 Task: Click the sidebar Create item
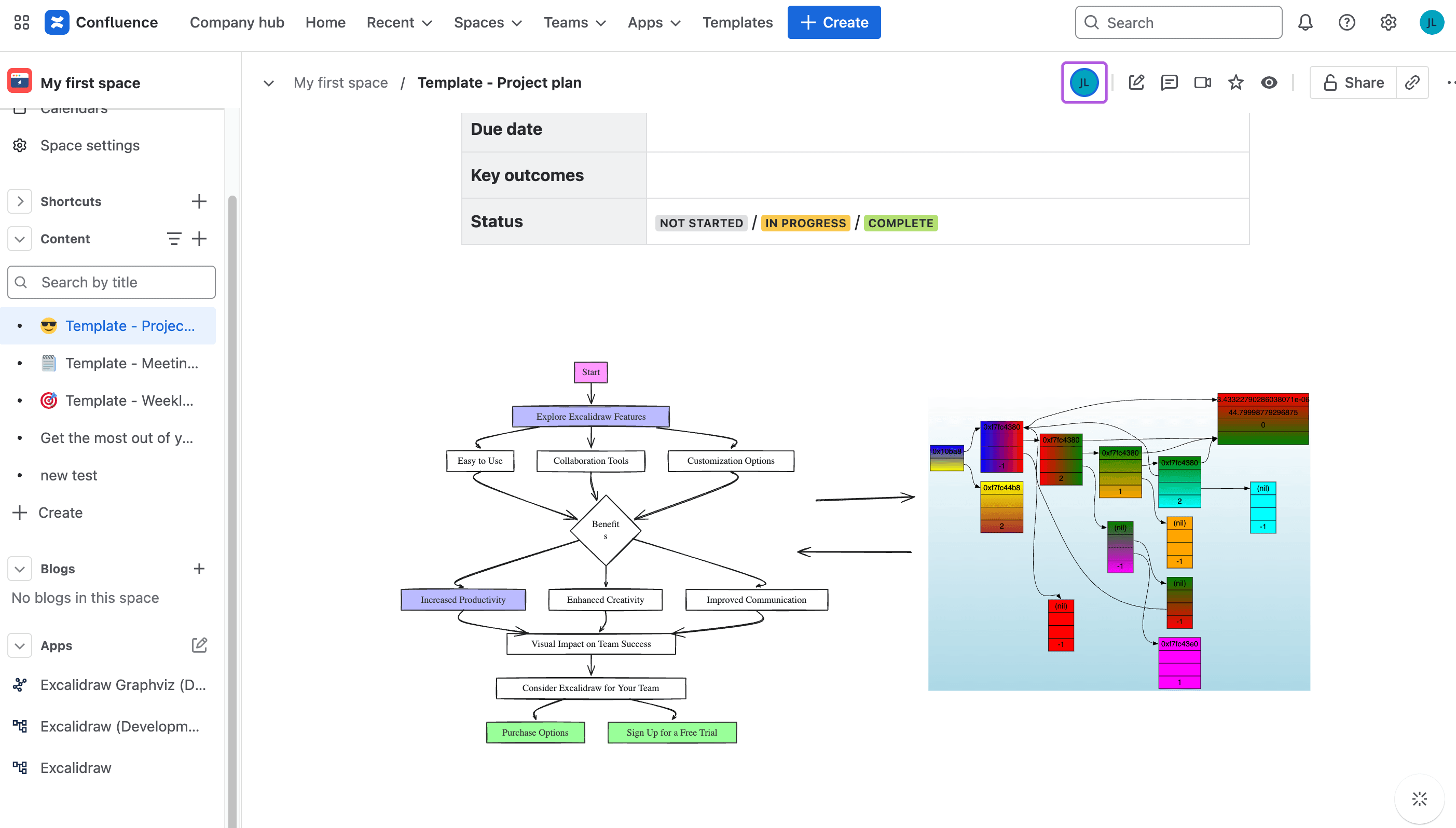coord(49,513)
